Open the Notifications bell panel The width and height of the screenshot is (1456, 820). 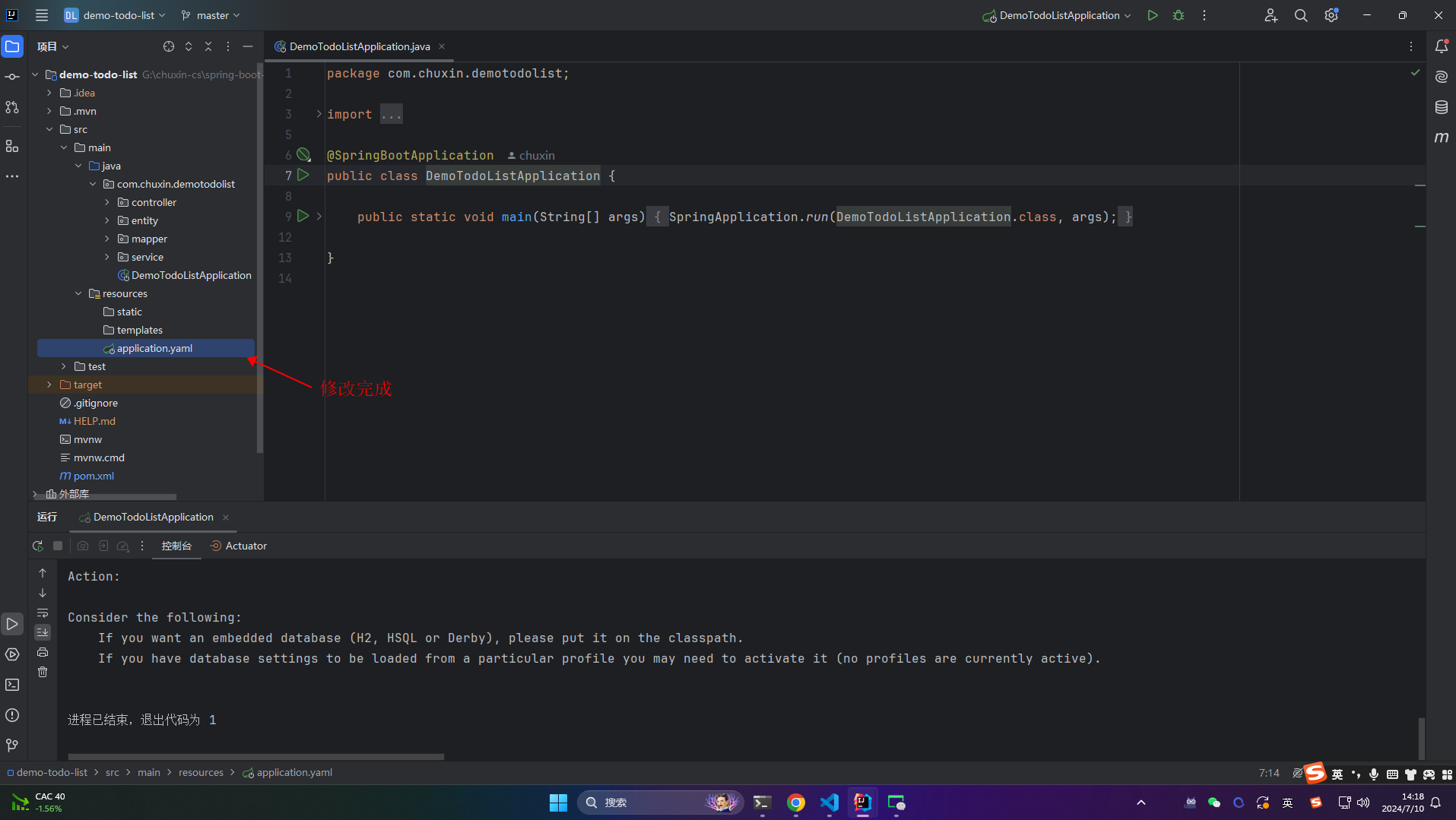click(1442, 46)
